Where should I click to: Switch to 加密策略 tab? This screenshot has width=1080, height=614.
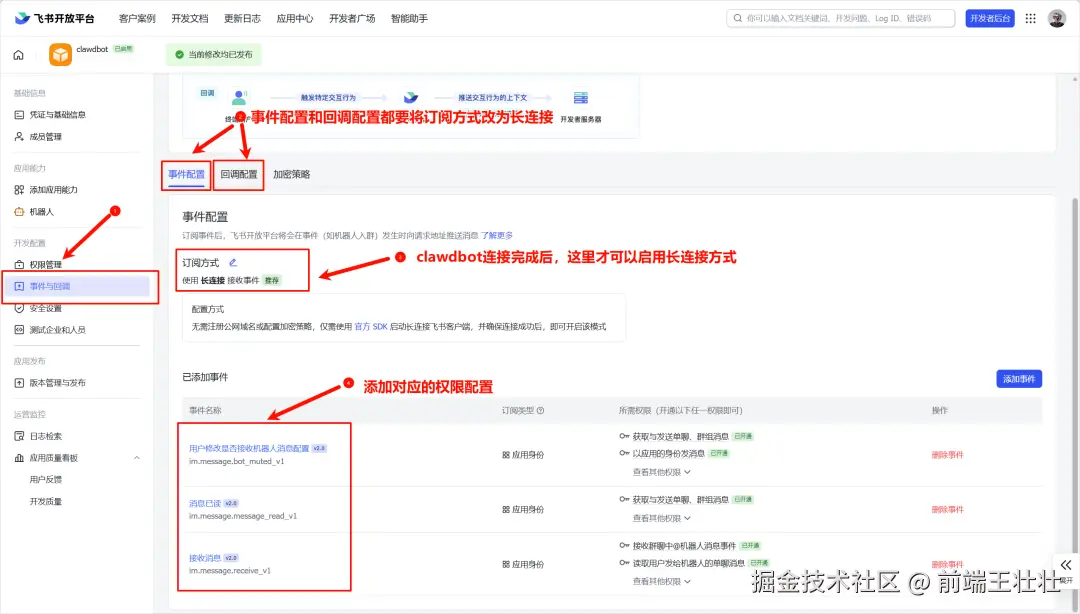click(x=291, y=174)
